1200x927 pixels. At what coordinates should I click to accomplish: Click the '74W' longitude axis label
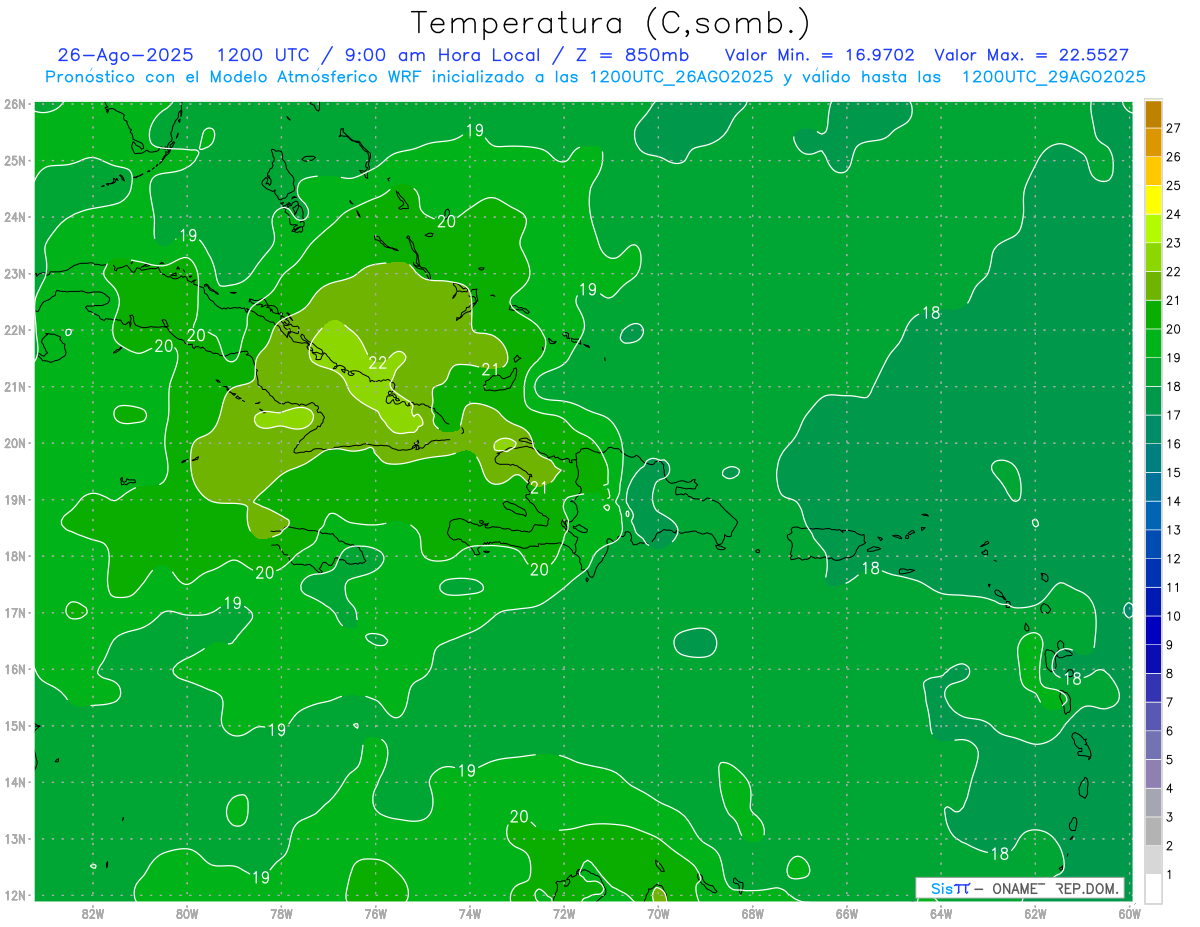[469, 912]
